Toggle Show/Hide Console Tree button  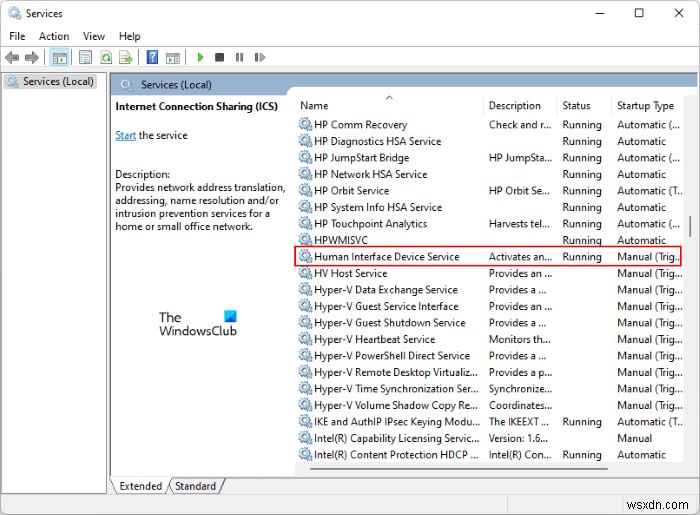point(59,58)
